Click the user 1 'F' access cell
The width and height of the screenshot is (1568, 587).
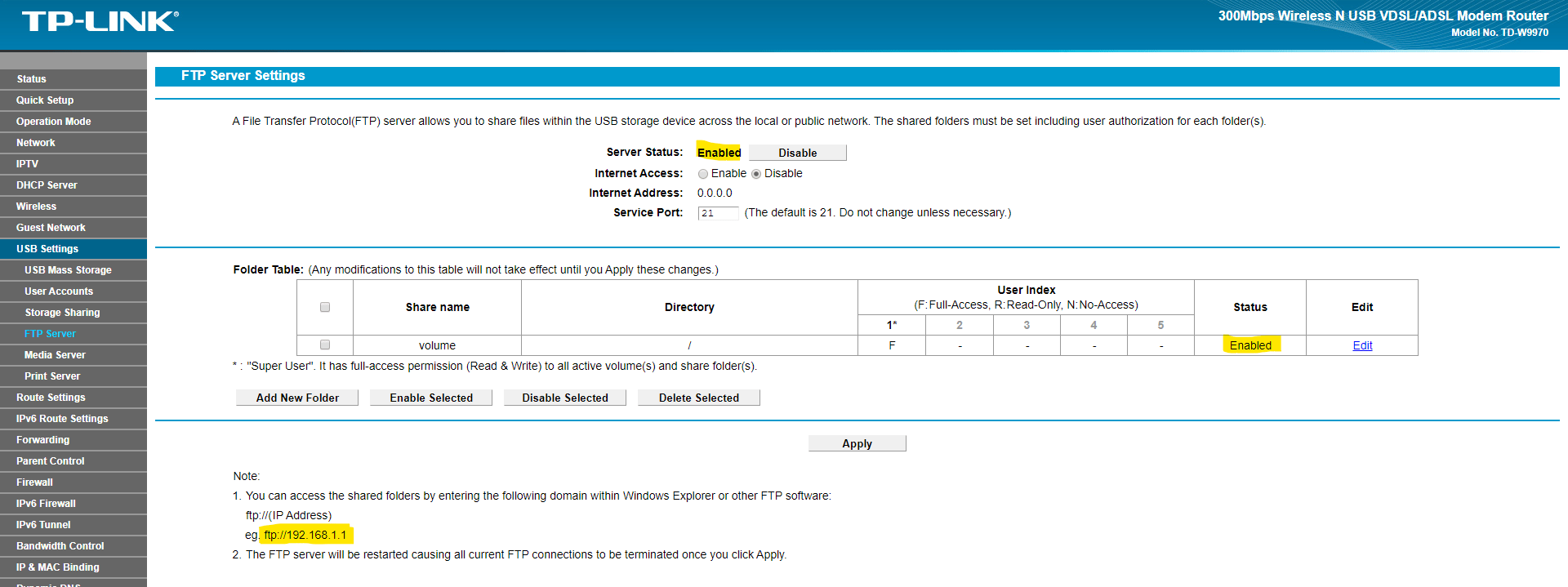pos(892,345)
